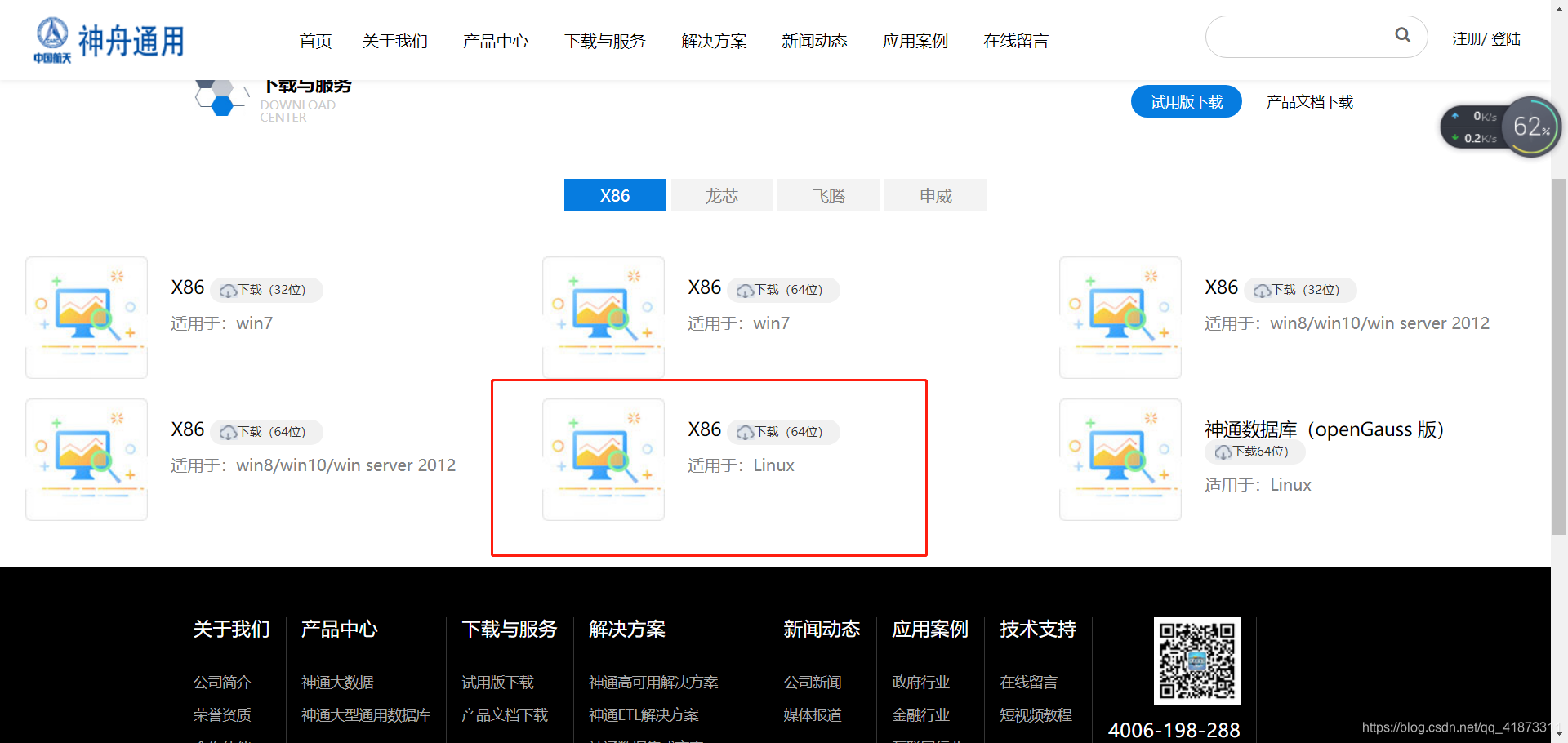Open the 应用案例 navigation menu

915,40
